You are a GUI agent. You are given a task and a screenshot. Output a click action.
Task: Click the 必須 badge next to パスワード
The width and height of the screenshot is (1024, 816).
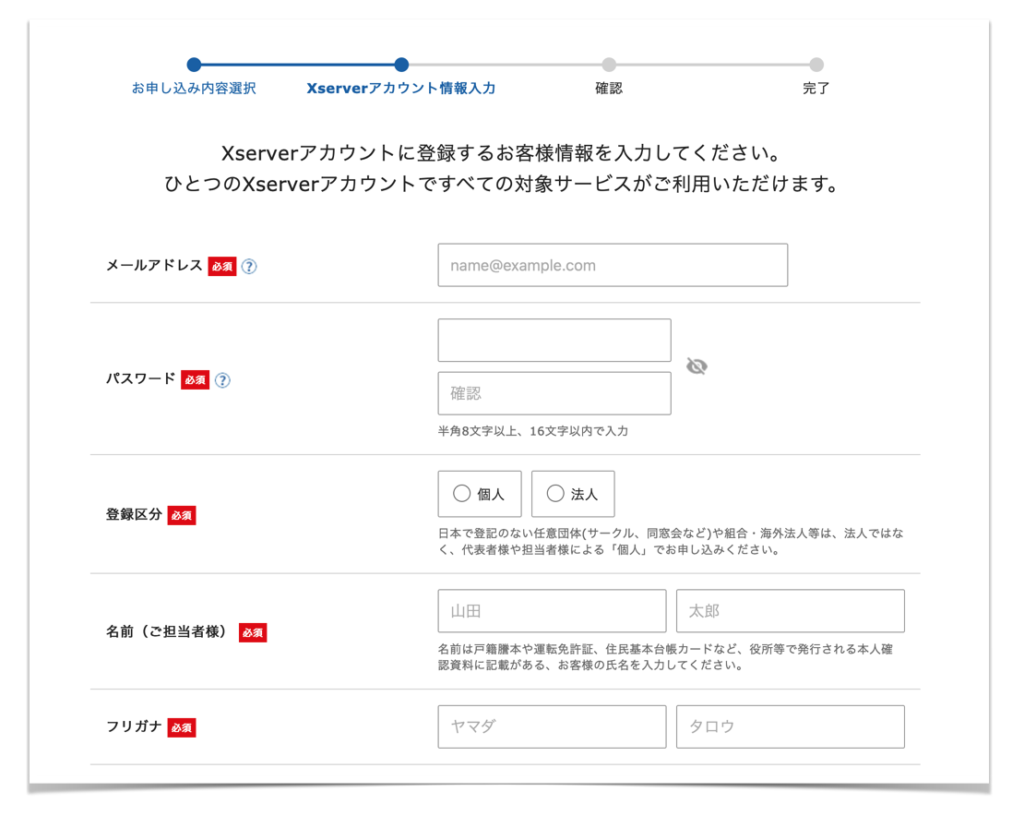coord(195,380)
